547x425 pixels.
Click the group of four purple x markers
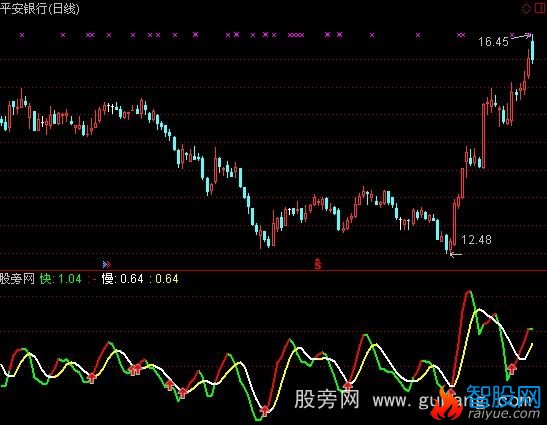[x=296, y=35]
